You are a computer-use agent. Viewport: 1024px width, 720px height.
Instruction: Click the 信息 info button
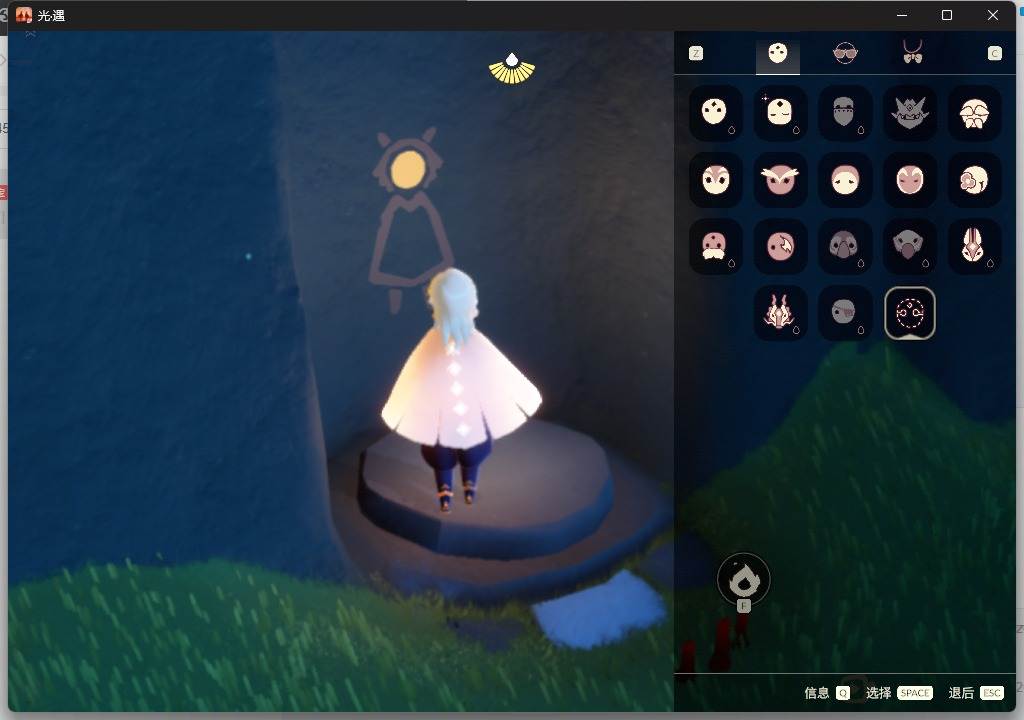tap(826, 693)
